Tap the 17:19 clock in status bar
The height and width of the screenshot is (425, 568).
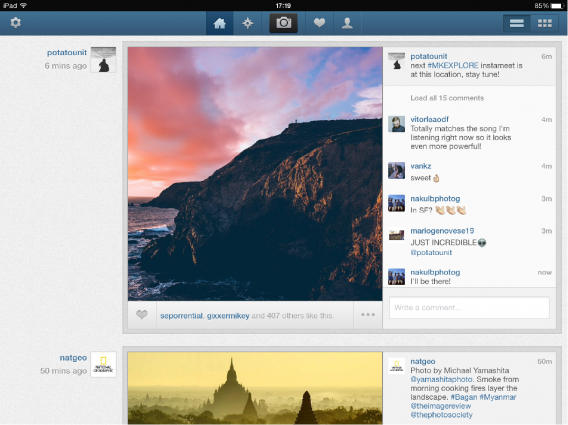coord(283,5)
